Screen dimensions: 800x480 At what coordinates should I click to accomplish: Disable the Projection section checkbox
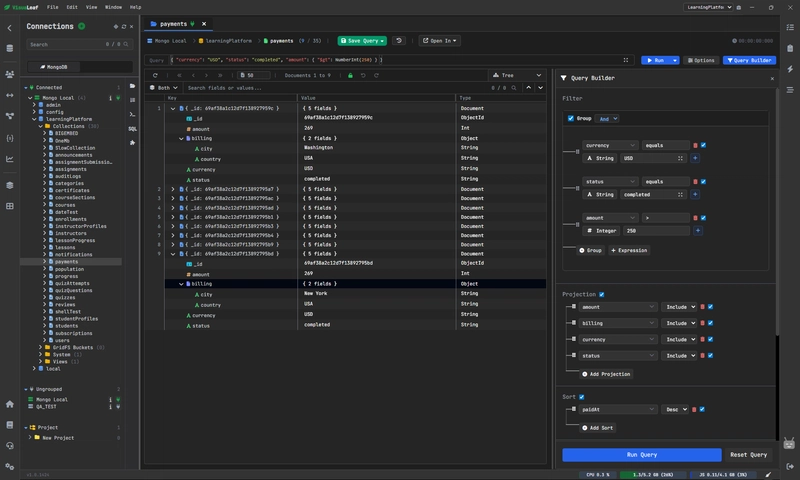point(601,295)
